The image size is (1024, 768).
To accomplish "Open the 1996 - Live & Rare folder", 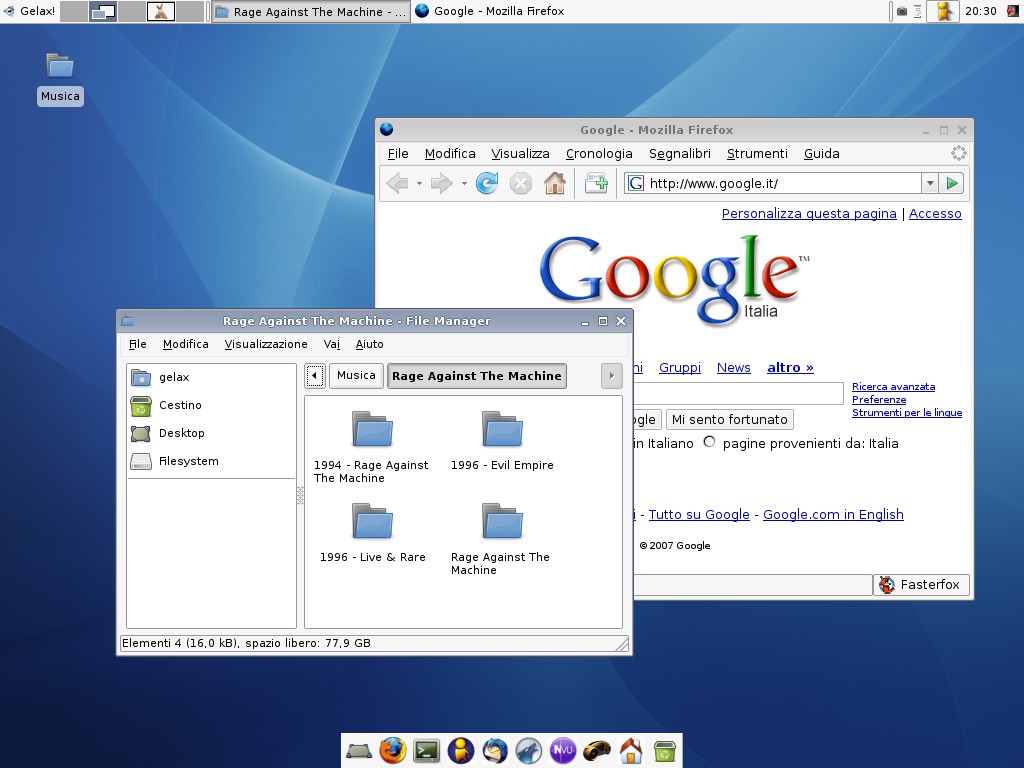I will (x=372, y=533).
